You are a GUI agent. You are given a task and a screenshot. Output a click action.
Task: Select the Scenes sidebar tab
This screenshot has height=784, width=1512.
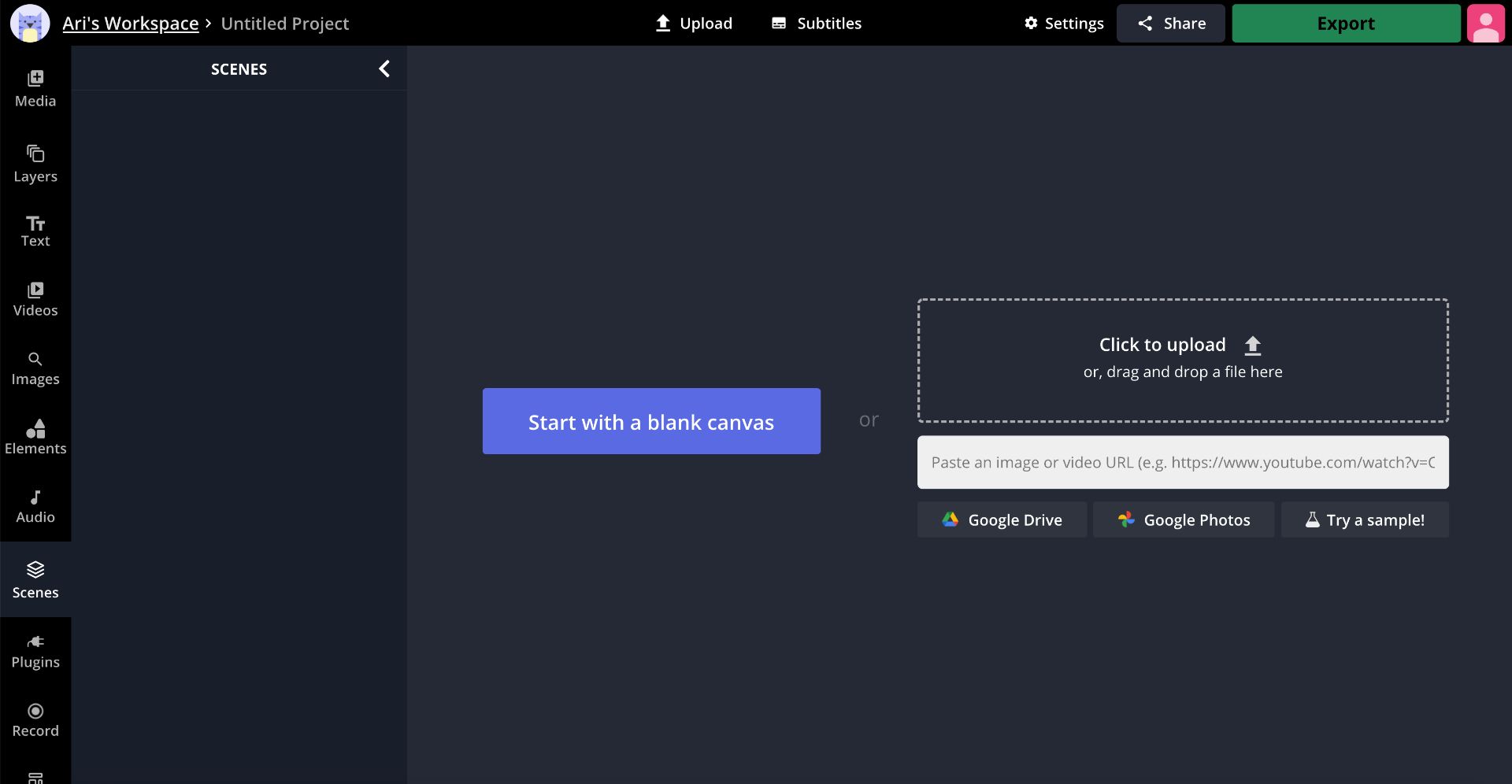(35, 580)
